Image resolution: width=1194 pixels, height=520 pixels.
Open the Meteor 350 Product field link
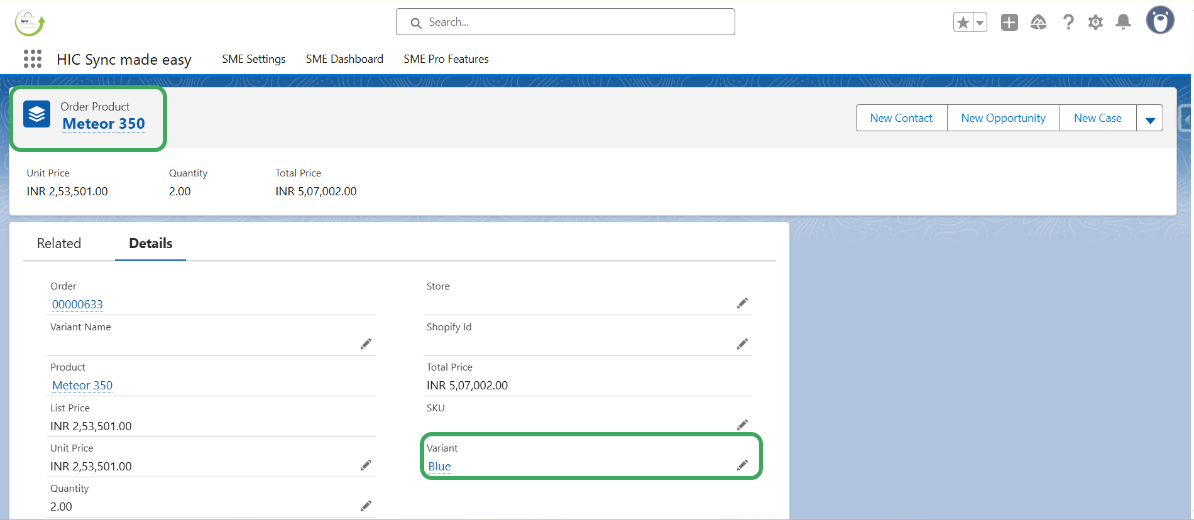pyautogui.click(x=82, y=385)
